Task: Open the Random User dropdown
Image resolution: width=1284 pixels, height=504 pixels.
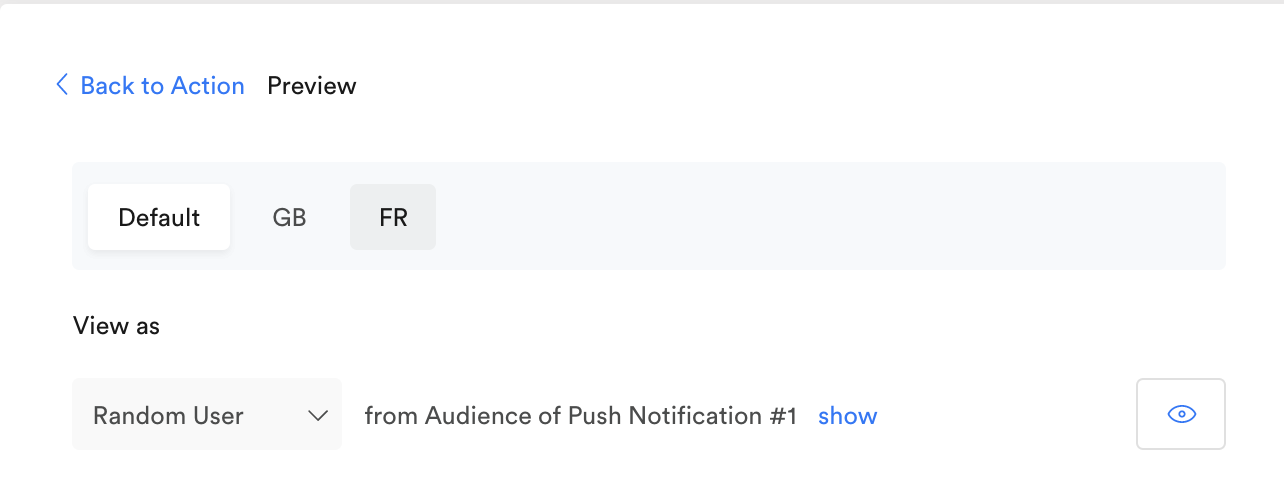Action: click(207, 414)
